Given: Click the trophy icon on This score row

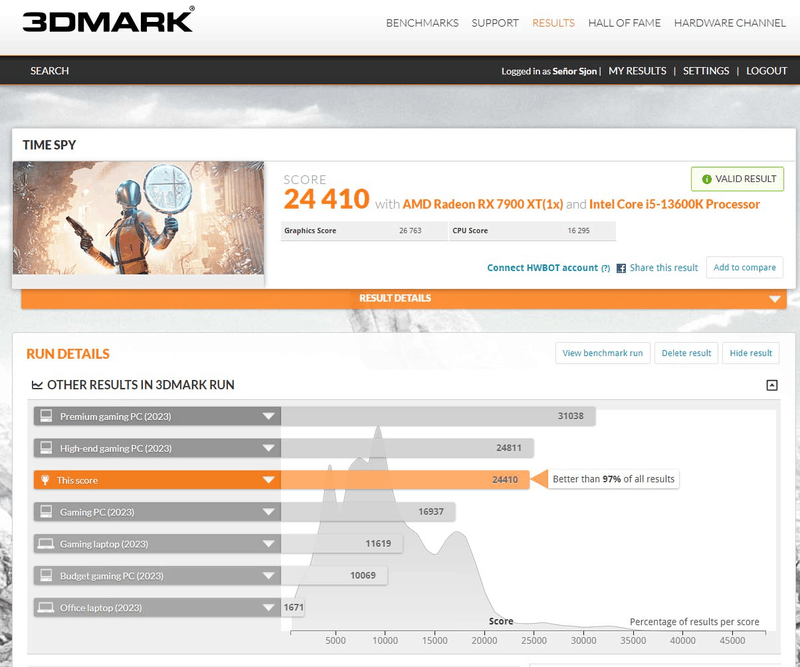Looking at the screenshot, I should 45,480.
